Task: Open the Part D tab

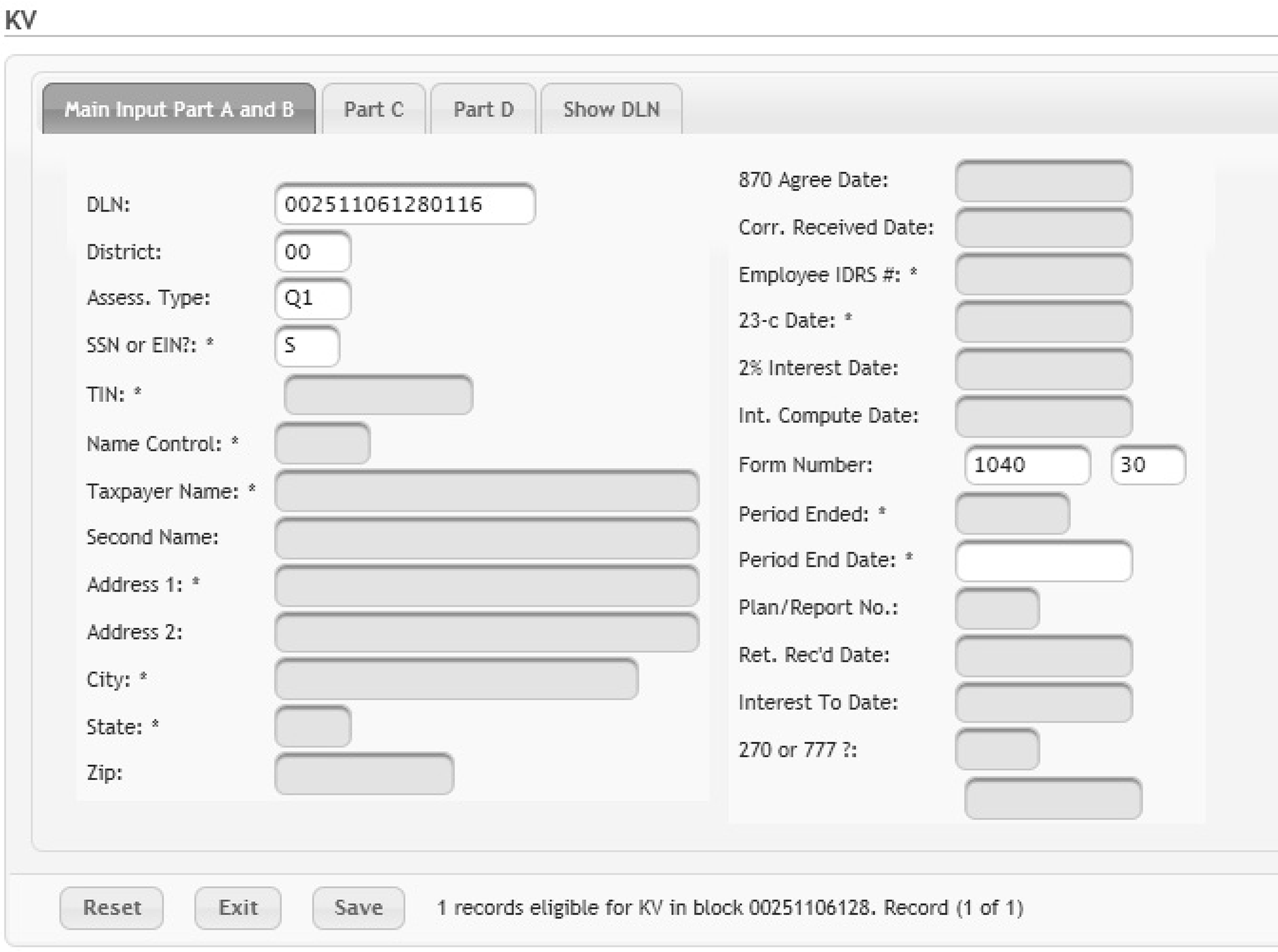Action: 483,109
